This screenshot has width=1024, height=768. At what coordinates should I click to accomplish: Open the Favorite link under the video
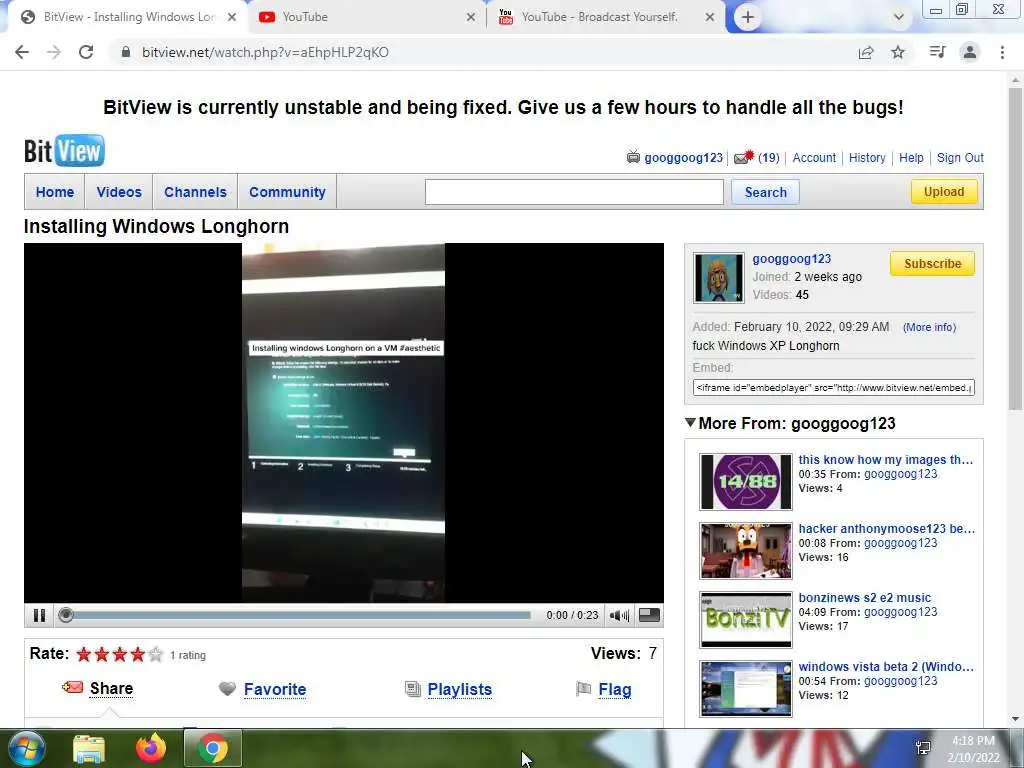275,689
